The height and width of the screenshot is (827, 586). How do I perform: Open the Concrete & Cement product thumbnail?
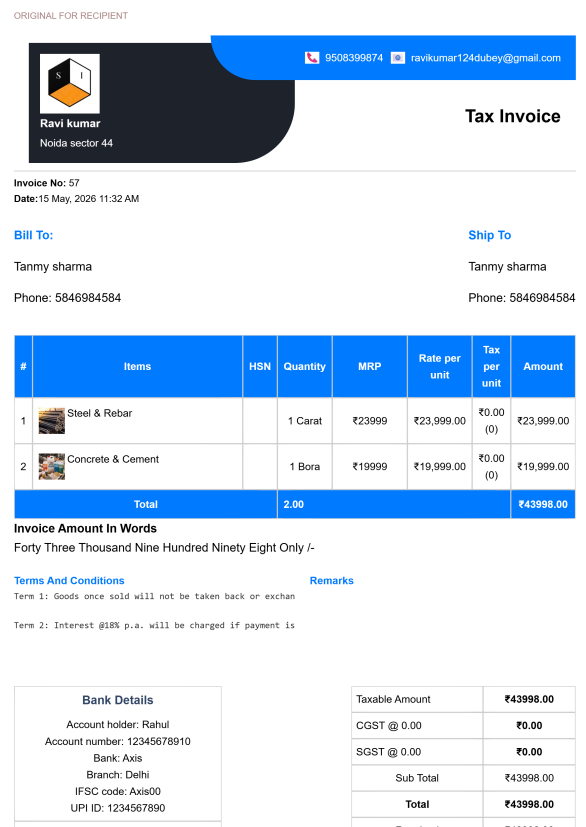coord(52,467)
